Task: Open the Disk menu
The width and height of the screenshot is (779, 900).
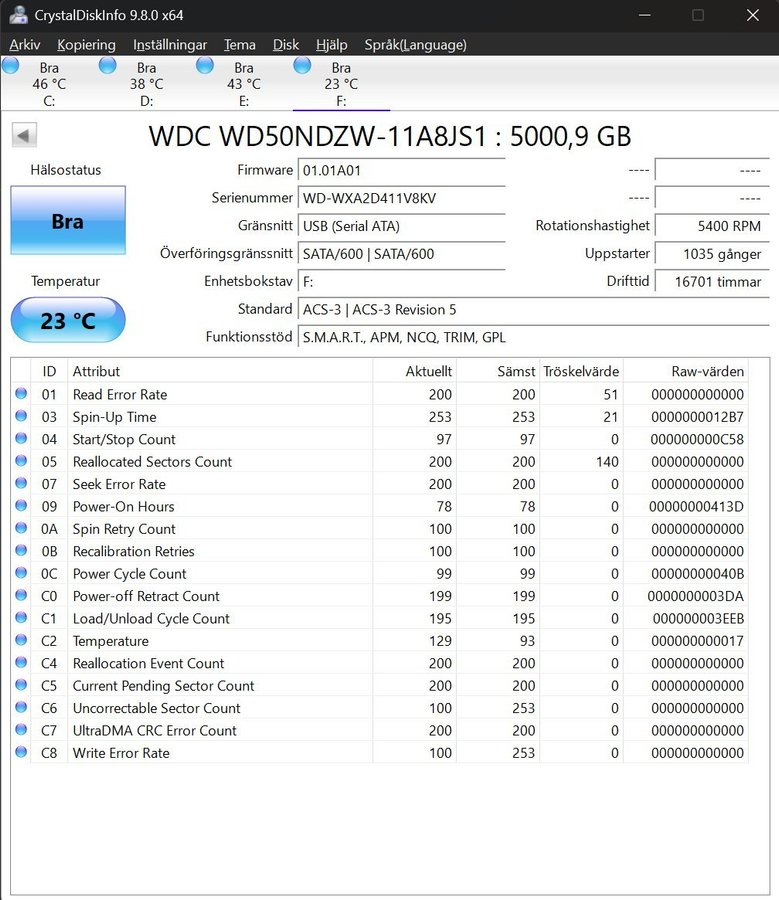Action: tap(286, 45)
